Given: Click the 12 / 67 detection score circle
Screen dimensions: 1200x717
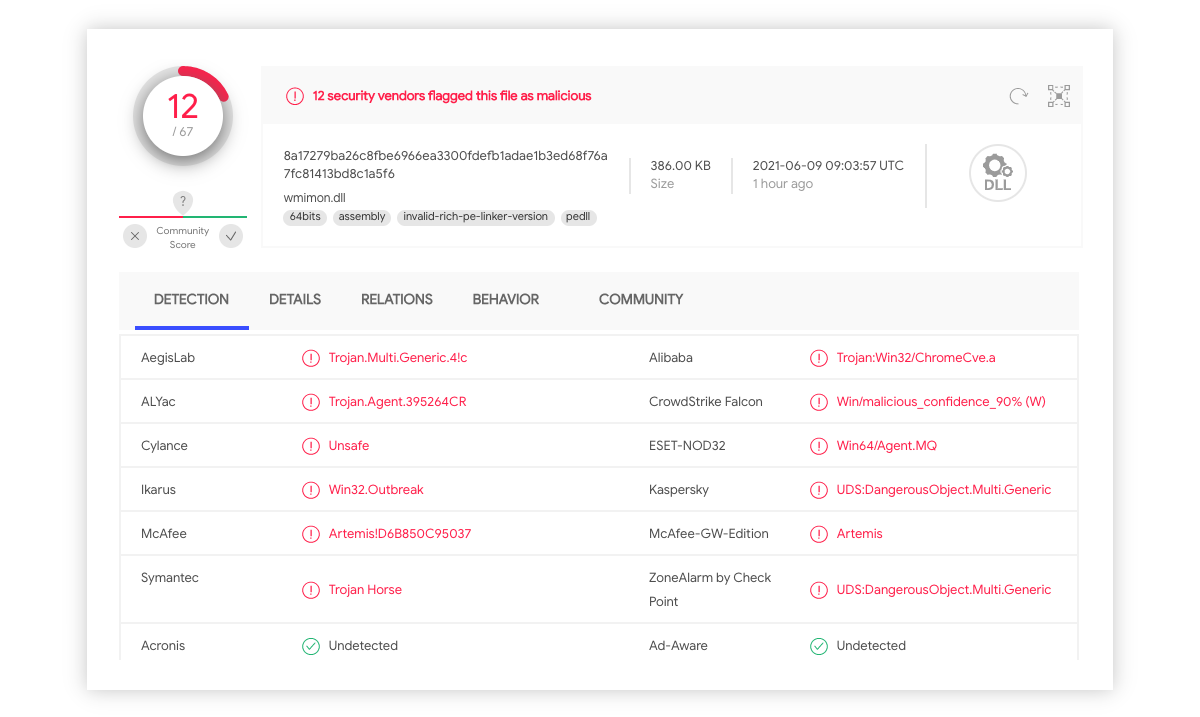Looking at the screenshot, I should (x=183, y=116).
